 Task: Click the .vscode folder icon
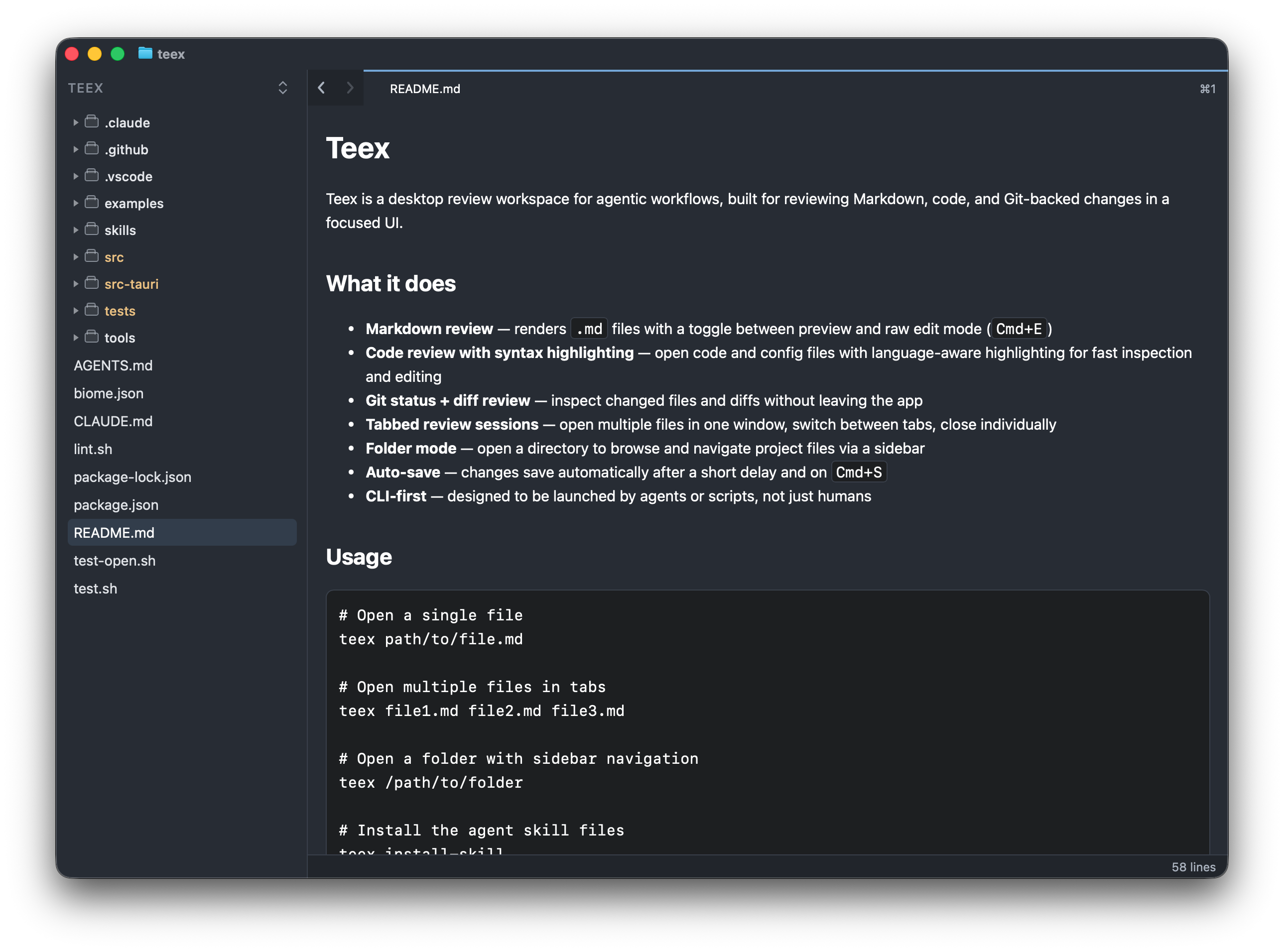tap(92, 175)
